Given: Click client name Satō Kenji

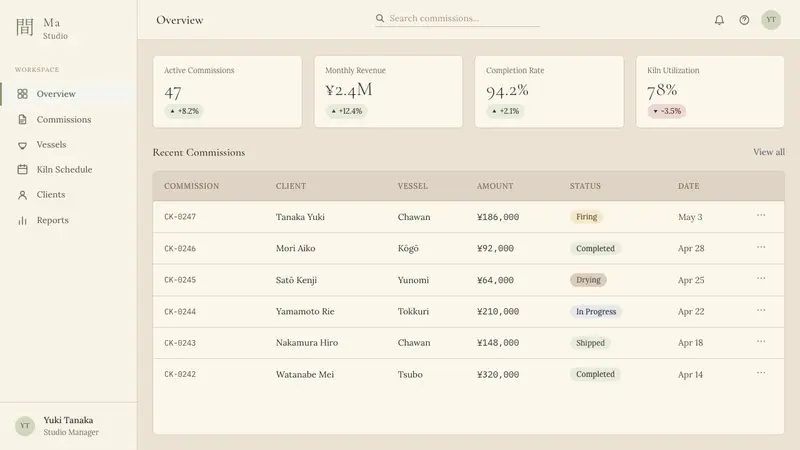Looking at the screenshot, I should pos(296,280).
